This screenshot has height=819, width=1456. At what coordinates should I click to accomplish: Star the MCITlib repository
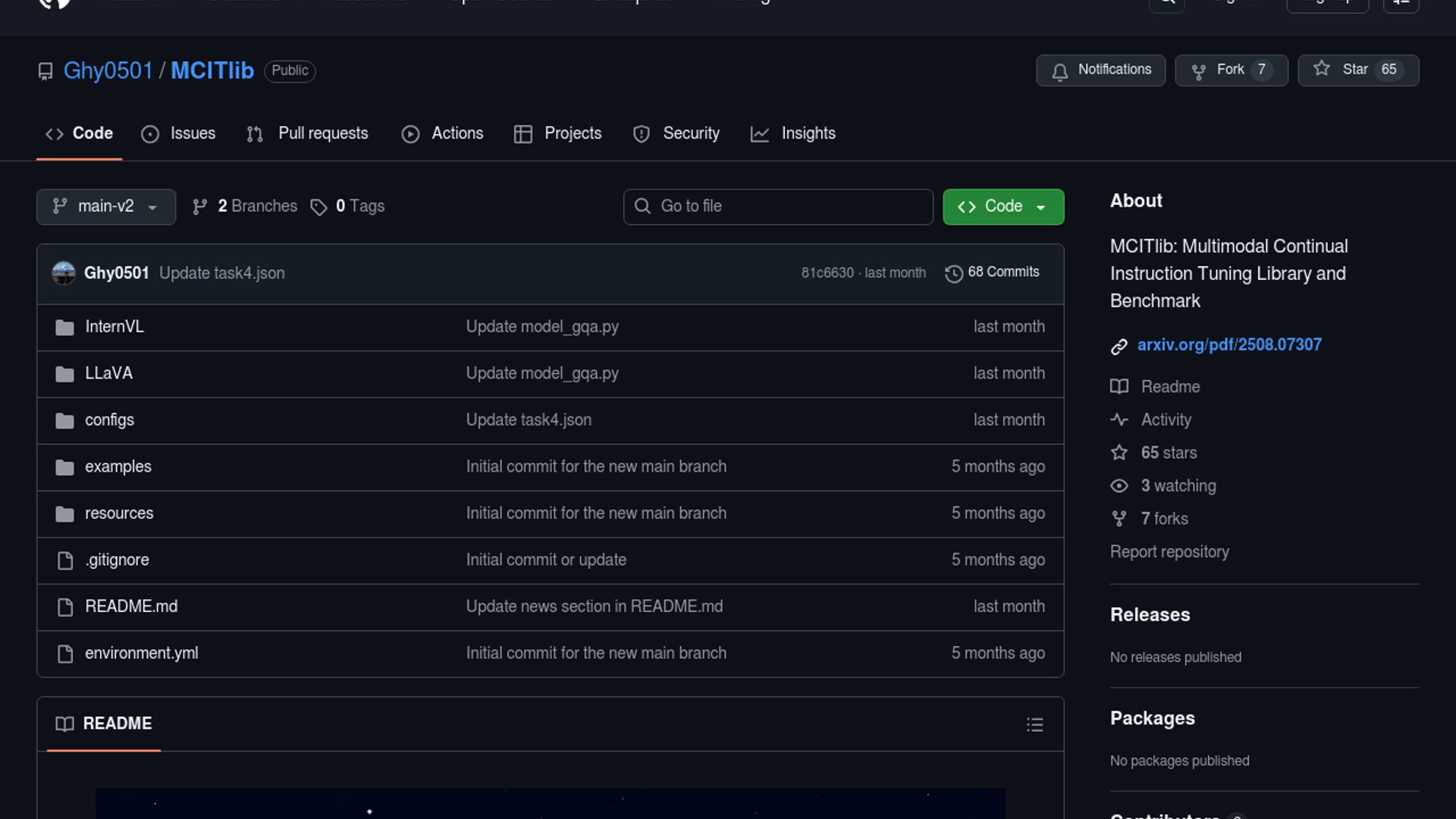tap(1357, 70)
